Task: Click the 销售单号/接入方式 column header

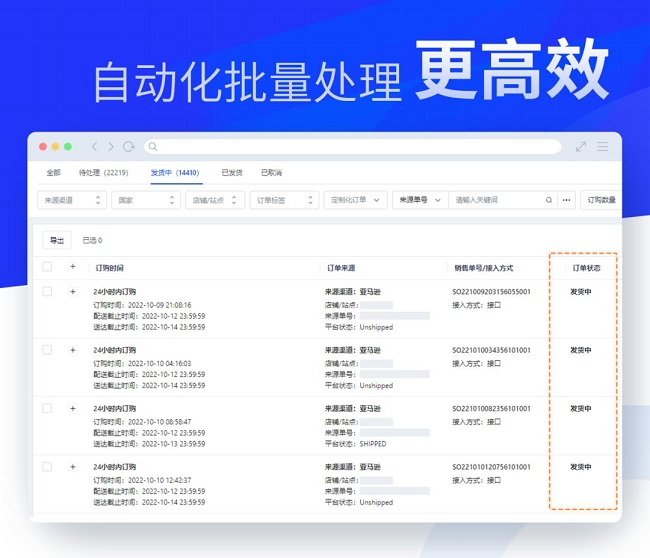Action: point(484,268)
